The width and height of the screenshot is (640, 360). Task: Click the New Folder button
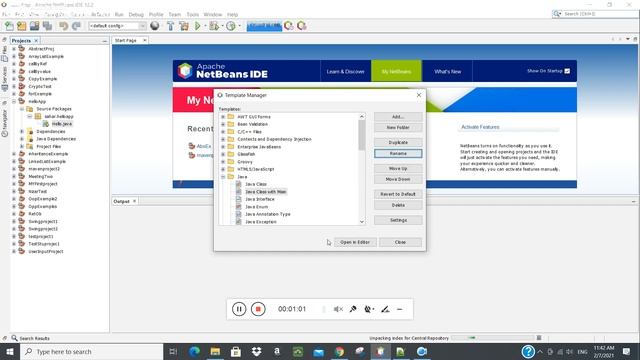click(x=398, y=127)
